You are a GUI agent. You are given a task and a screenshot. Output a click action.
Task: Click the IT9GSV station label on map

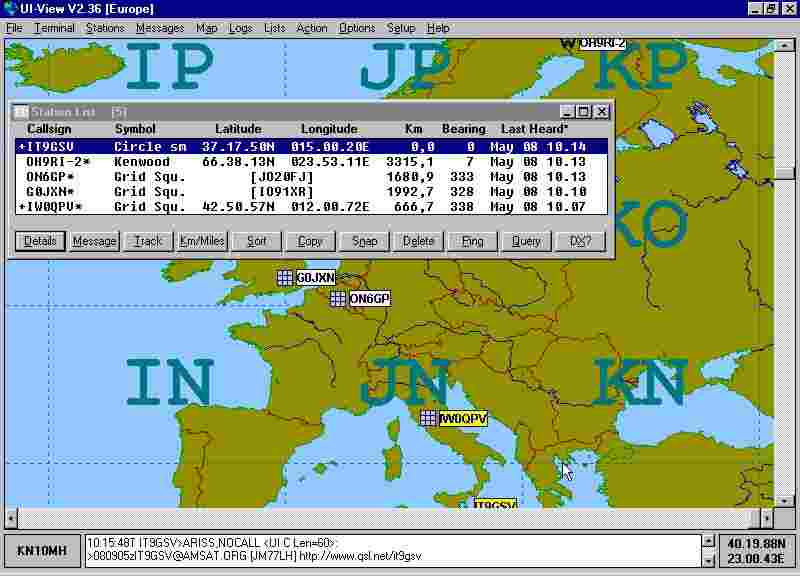click(x=494, y=506)
